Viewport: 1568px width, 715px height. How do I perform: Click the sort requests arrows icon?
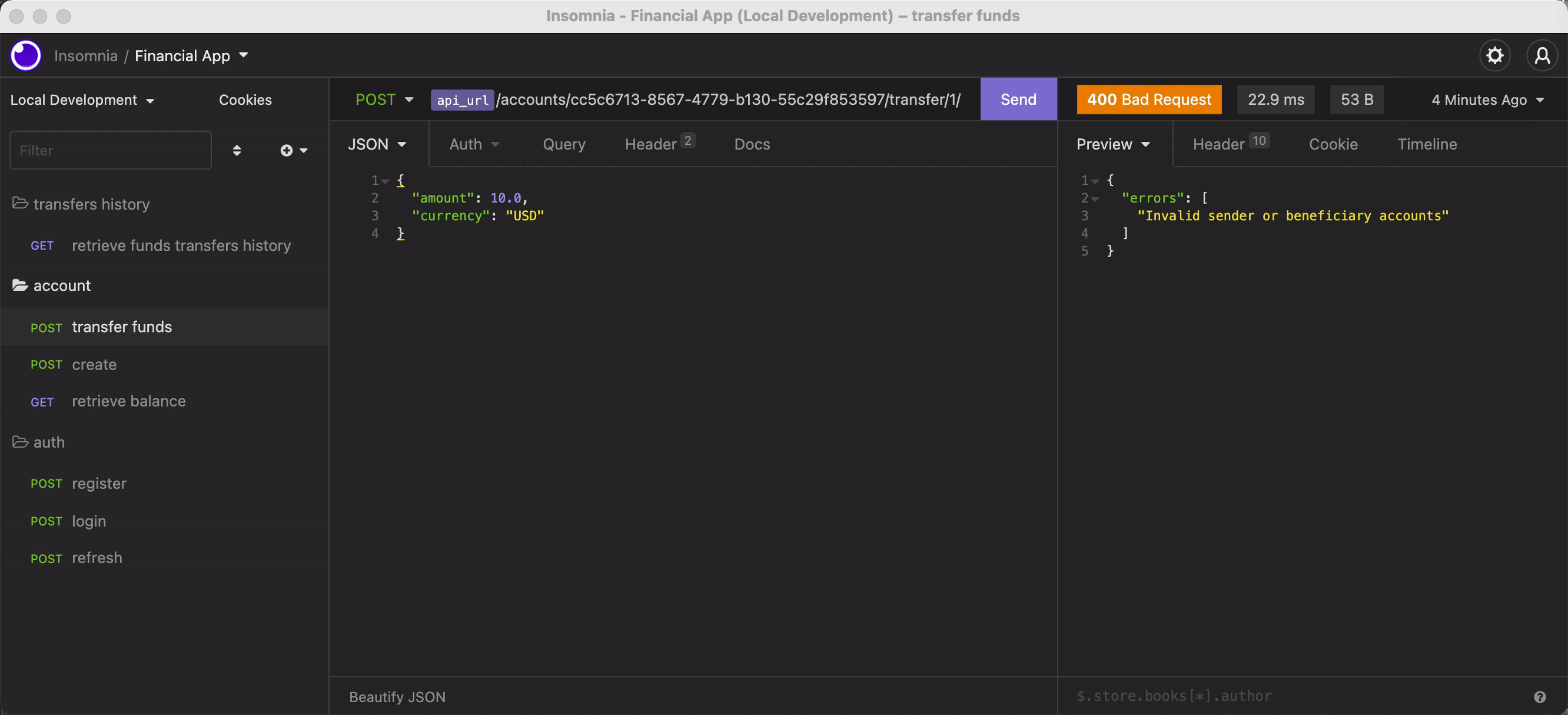tap(237, 150)
